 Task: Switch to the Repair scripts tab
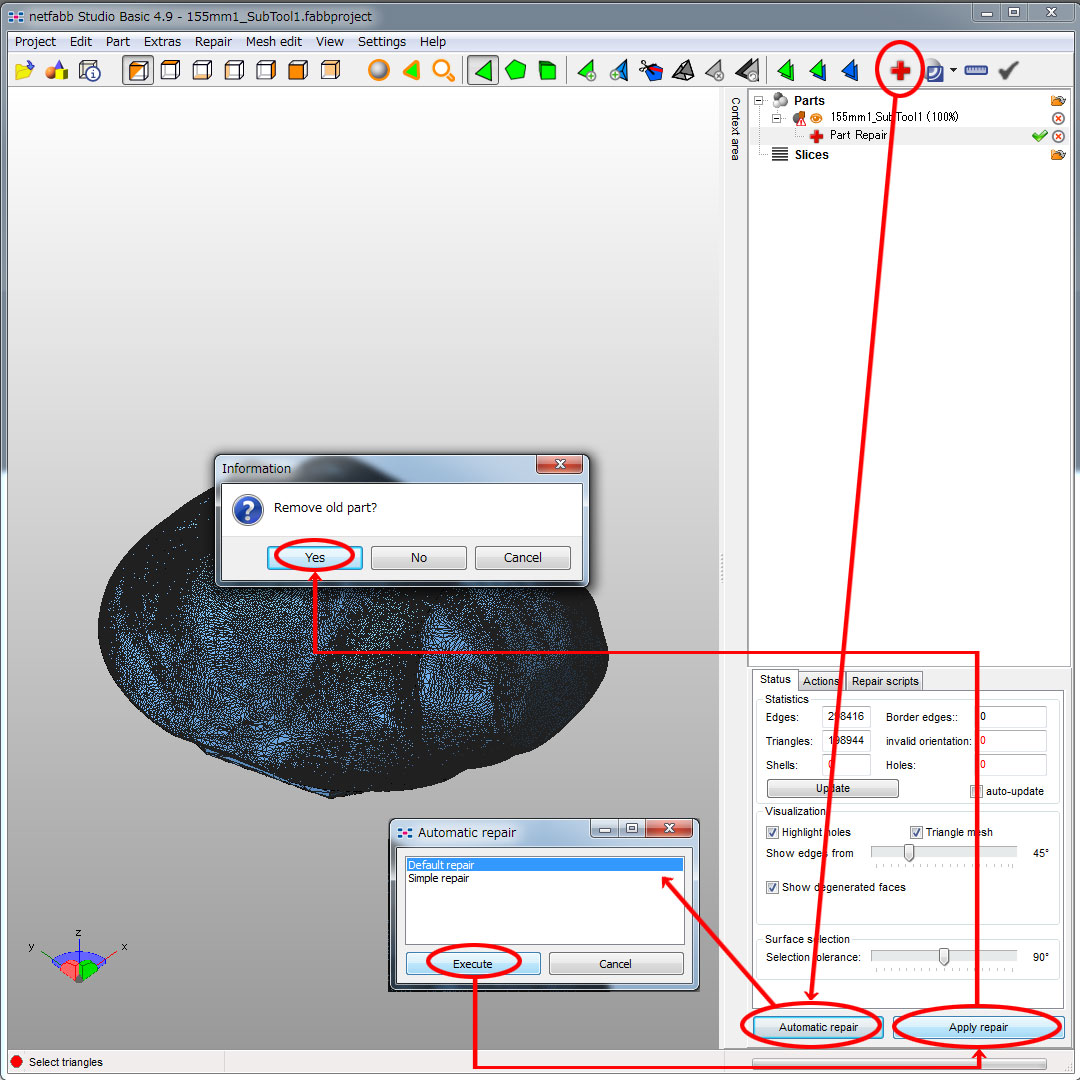tap(884, 681)
